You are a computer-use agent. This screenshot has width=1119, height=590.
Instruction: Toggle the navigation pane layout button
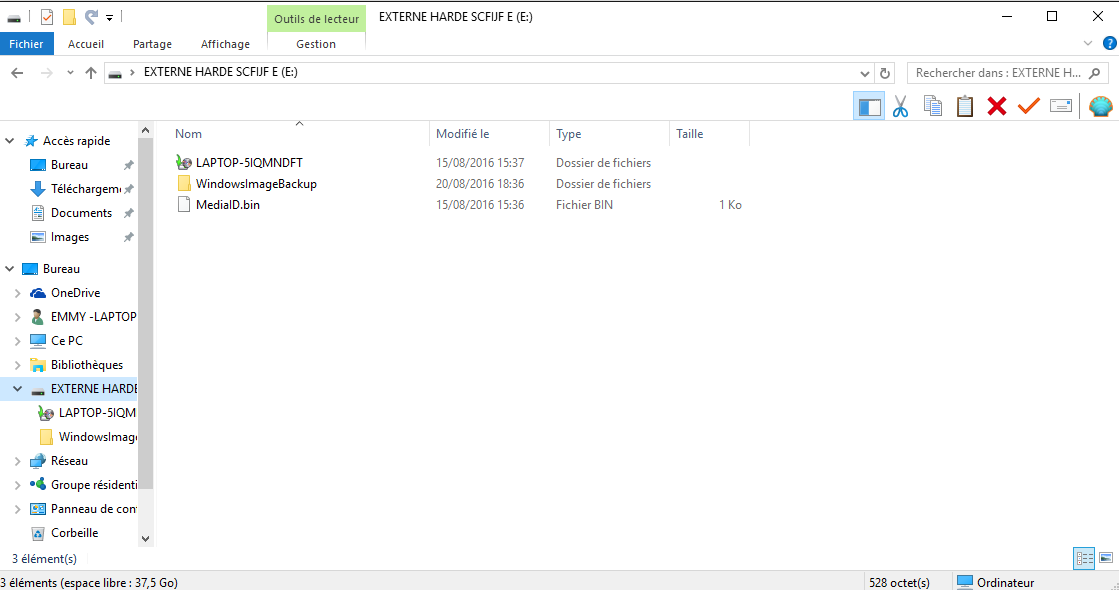(x=869, y=106)
